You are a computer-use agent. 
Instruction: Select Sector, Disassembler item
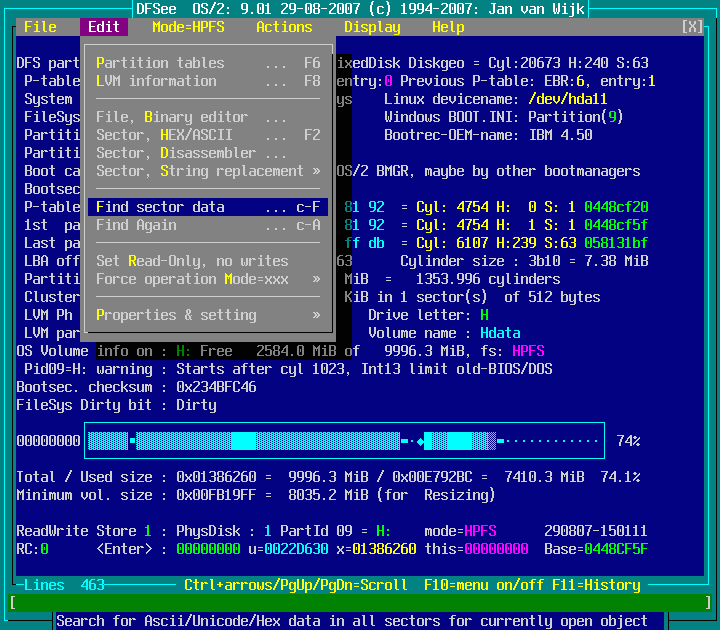(208, 153)
